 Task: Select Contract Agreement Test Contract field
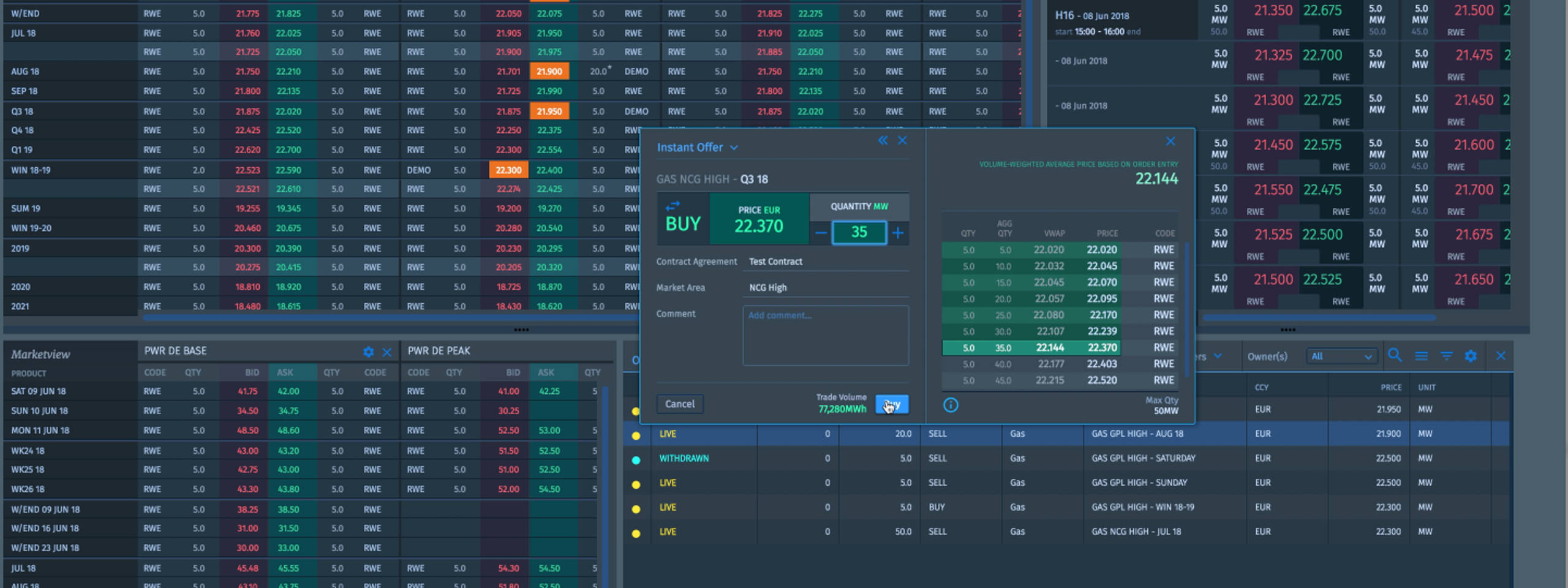(x=824, y=262)
